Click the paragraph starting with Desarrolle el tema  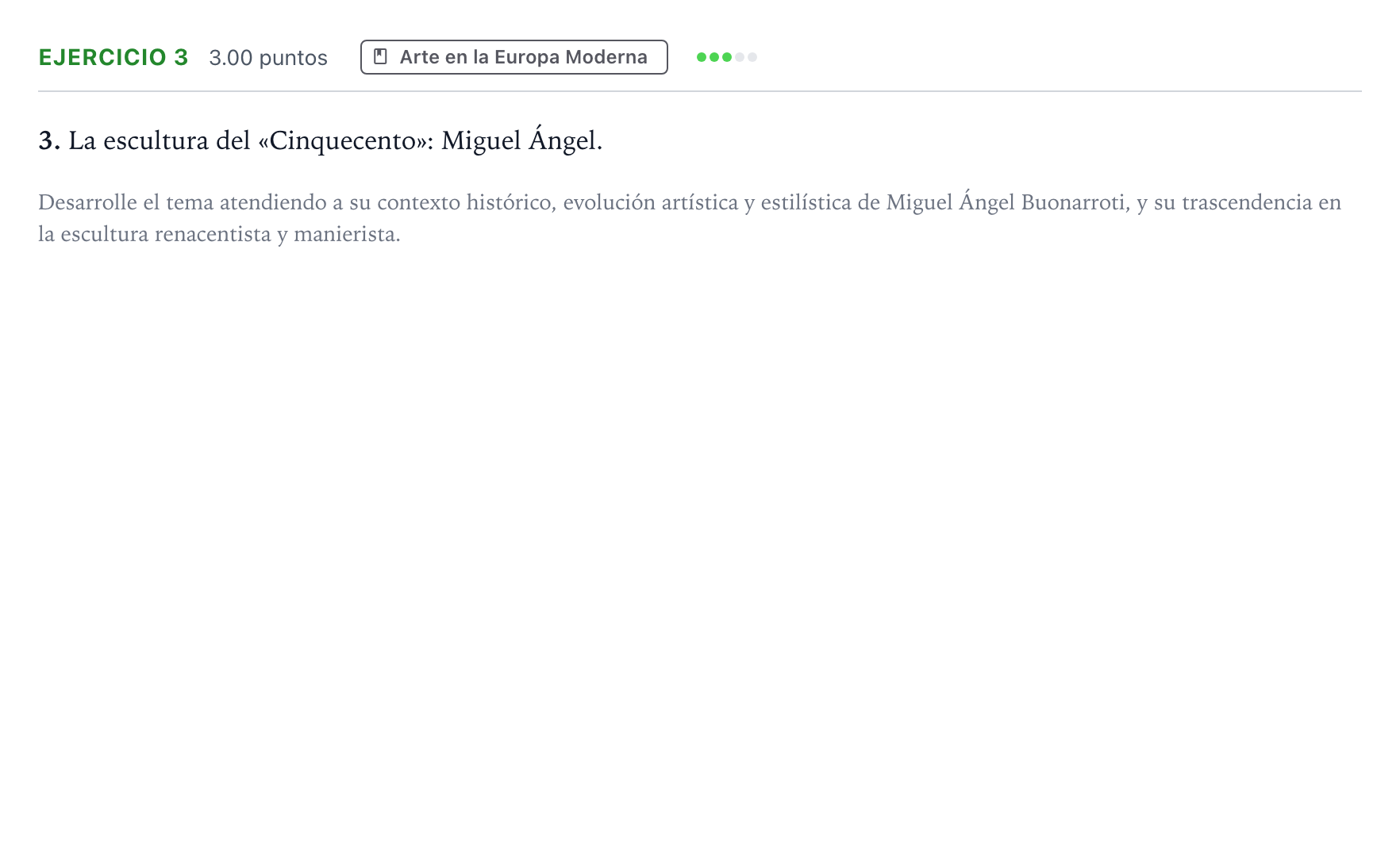point(690,218)
